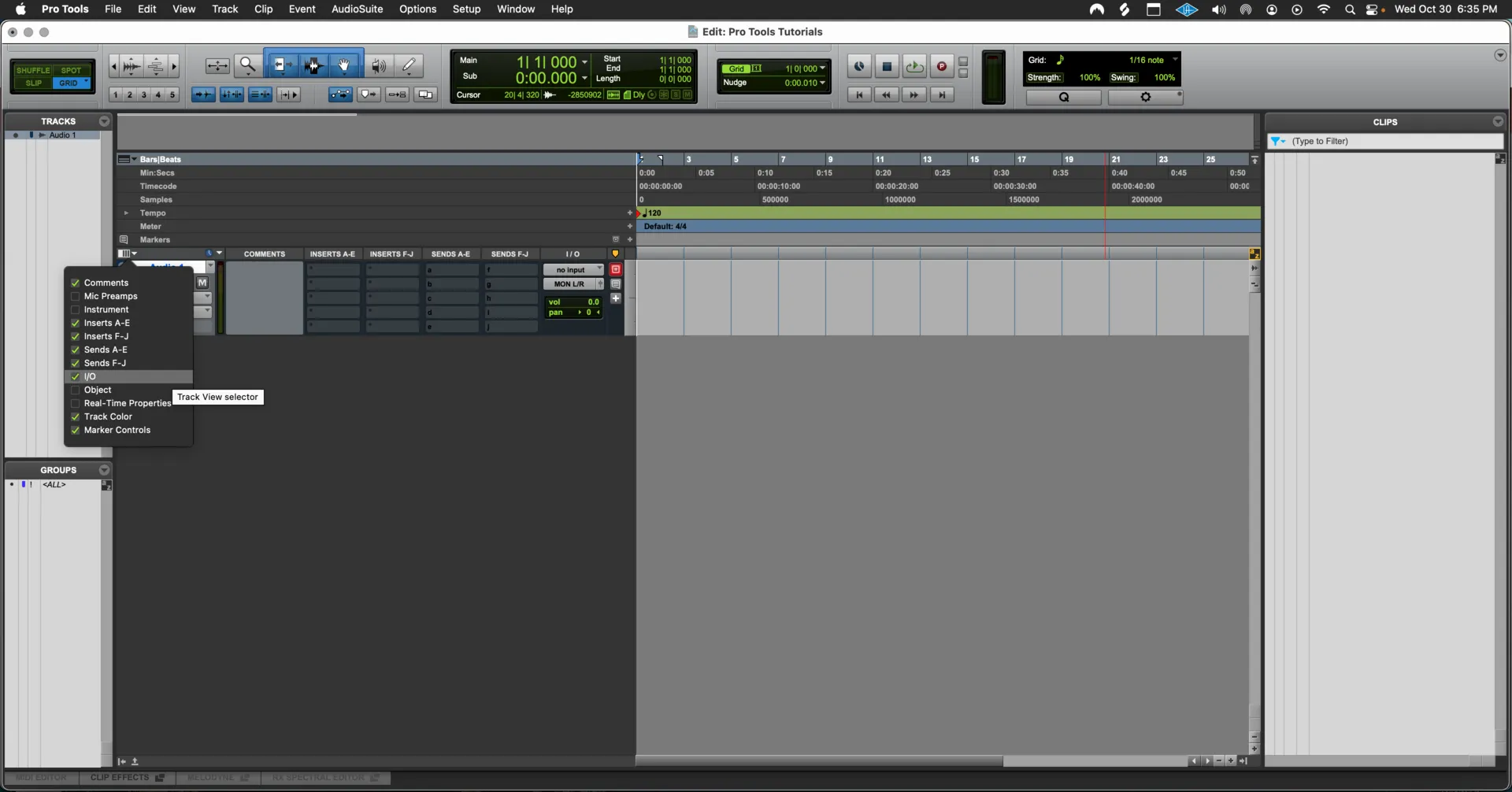Select the Pencil tool

[409, 65]
